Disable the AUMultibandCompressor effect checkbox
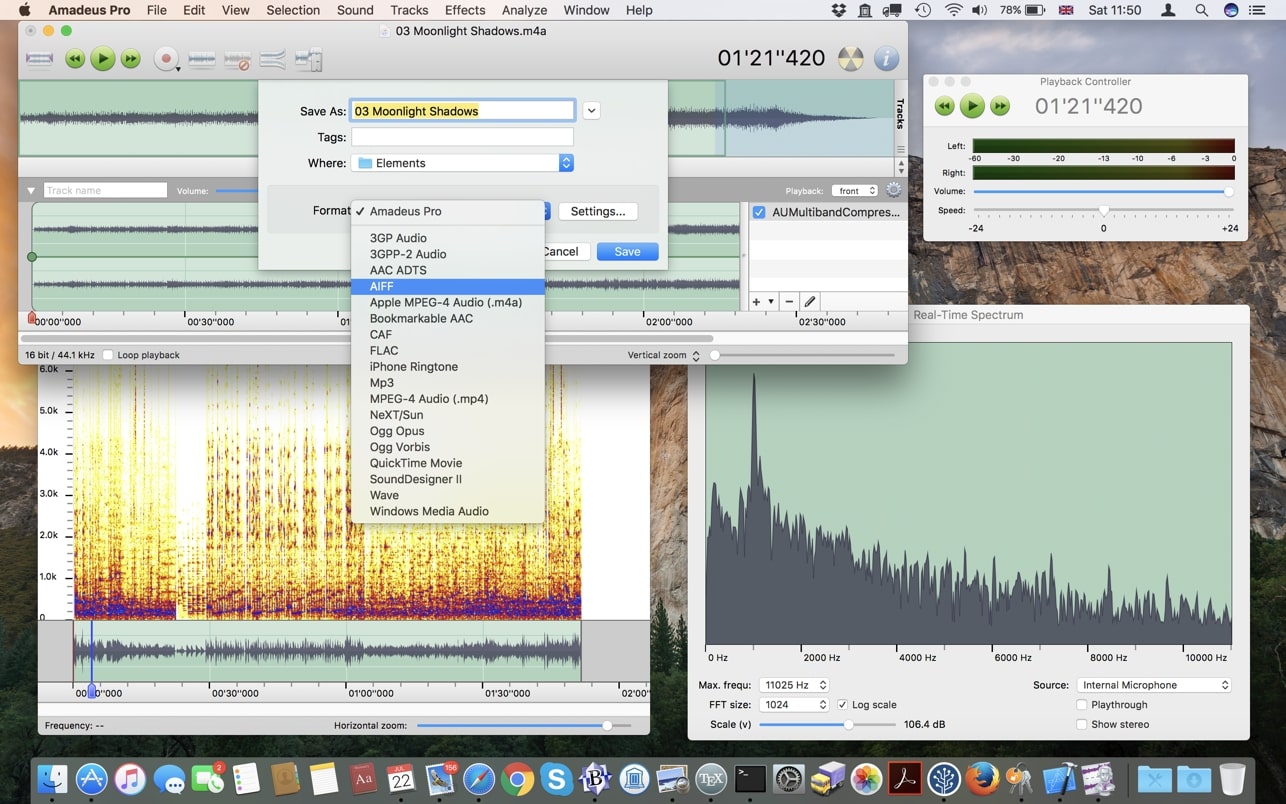The width and height of the screenshot is (1286, 804). point(758,212)
